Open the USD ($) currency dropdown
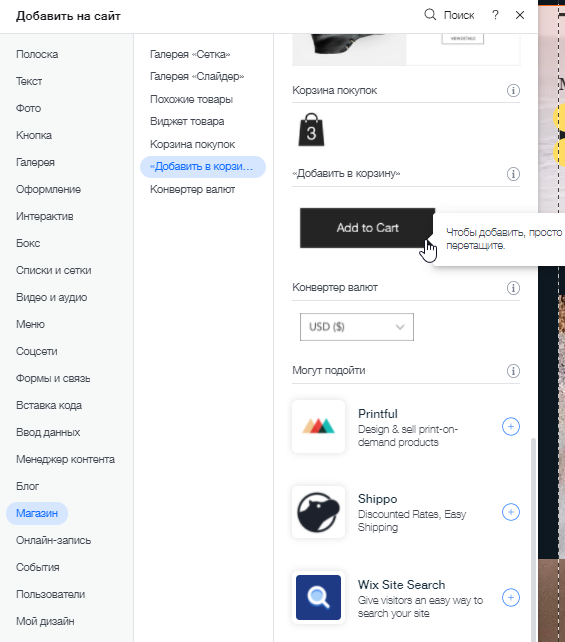 click(357, 327)
